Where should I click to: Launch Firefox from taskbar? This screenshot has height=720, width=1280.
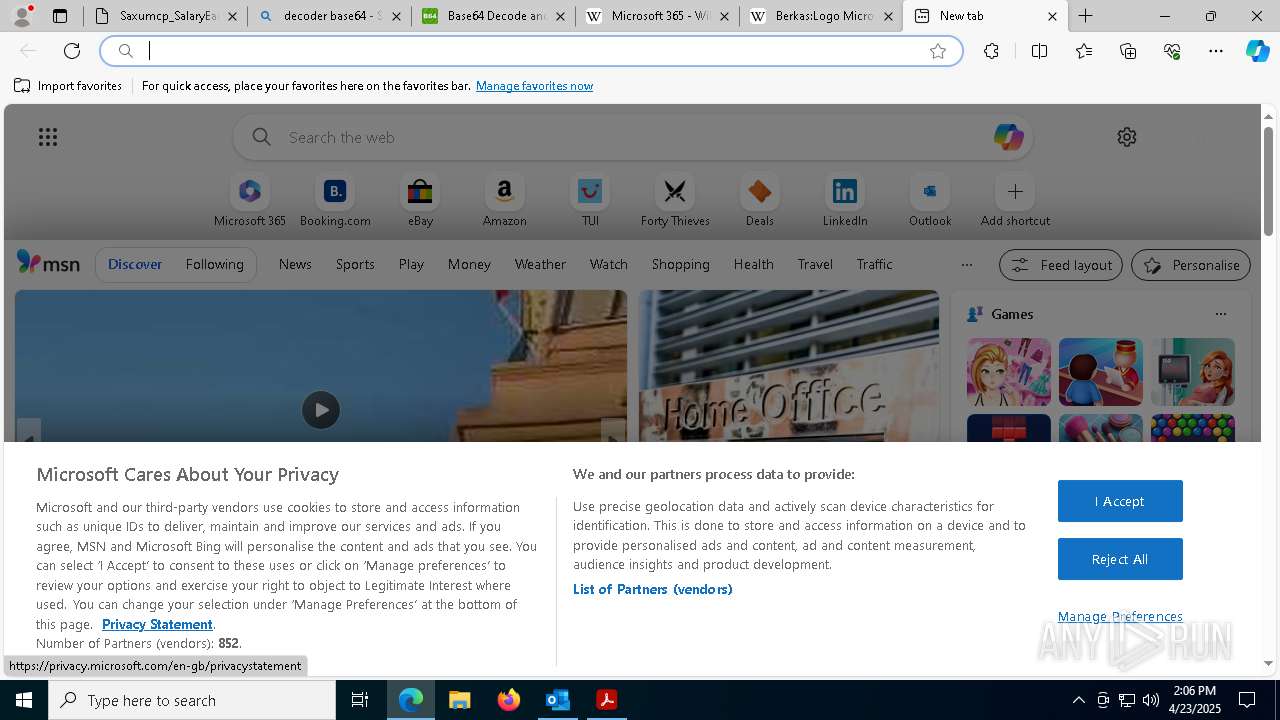pos(508,700)
